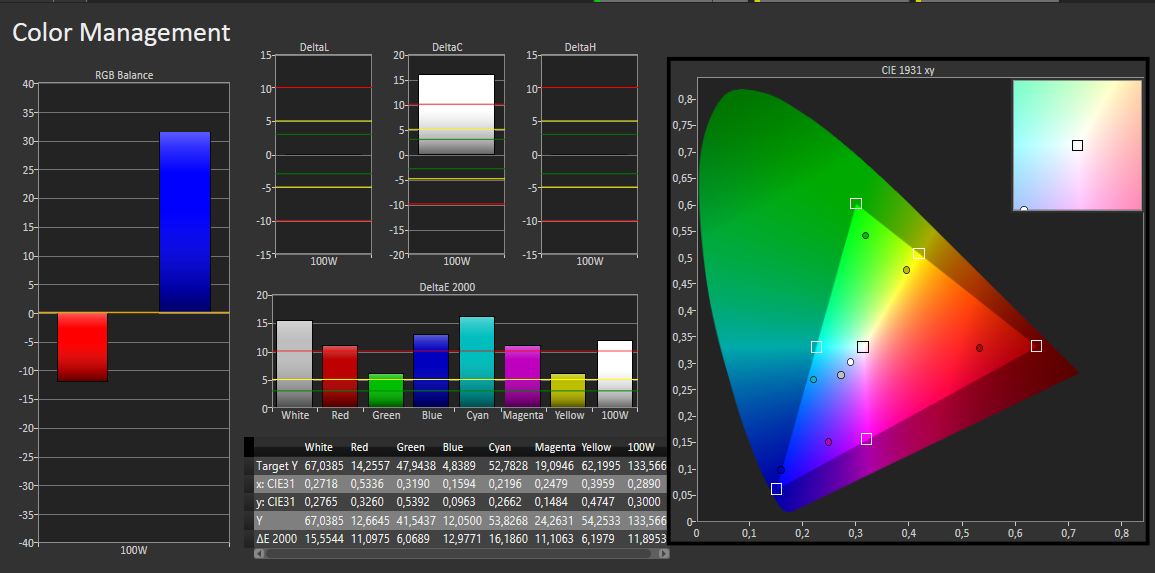1155x573 pixels.
Task: Click the measured Y value 24,2631 for Magenta
Action: point(554,521)
